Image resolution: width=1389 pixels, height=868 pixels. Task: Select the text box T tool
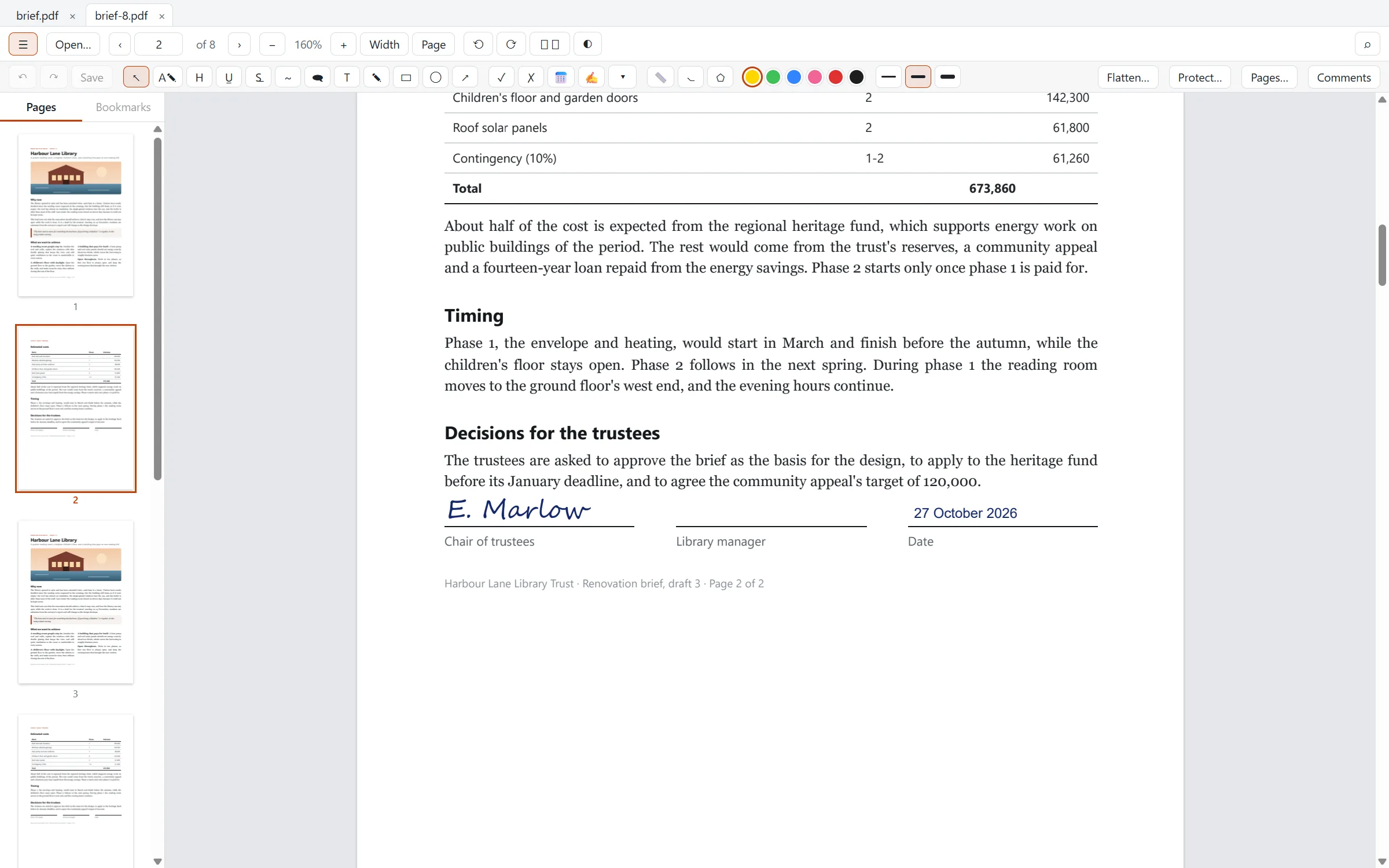(347, 77)
